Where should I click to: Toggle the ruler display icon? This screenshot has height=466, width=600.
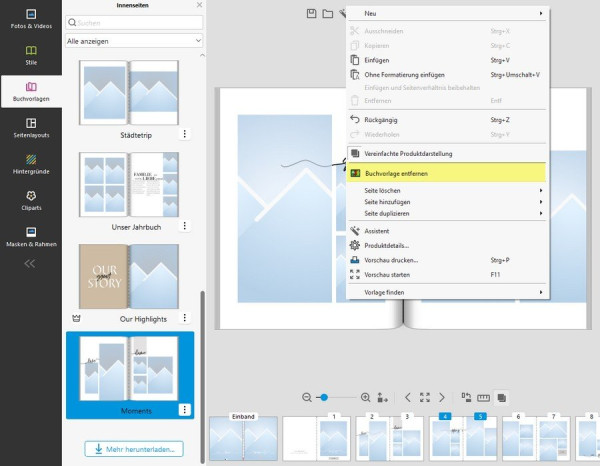coord(483,398)
